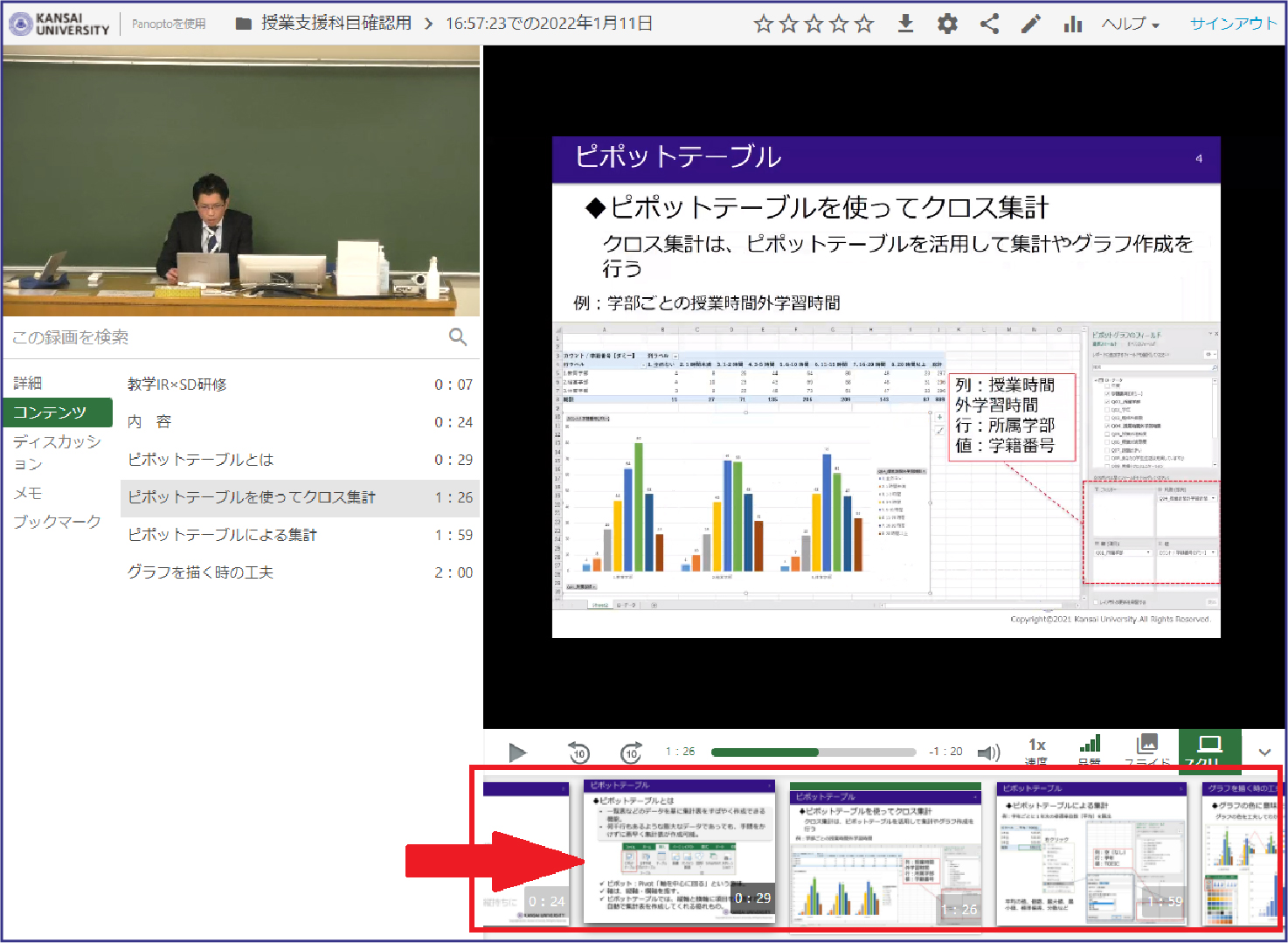Rewind 10 seconds
Screen dimensions: 1288x943
(x=578, y=752)
